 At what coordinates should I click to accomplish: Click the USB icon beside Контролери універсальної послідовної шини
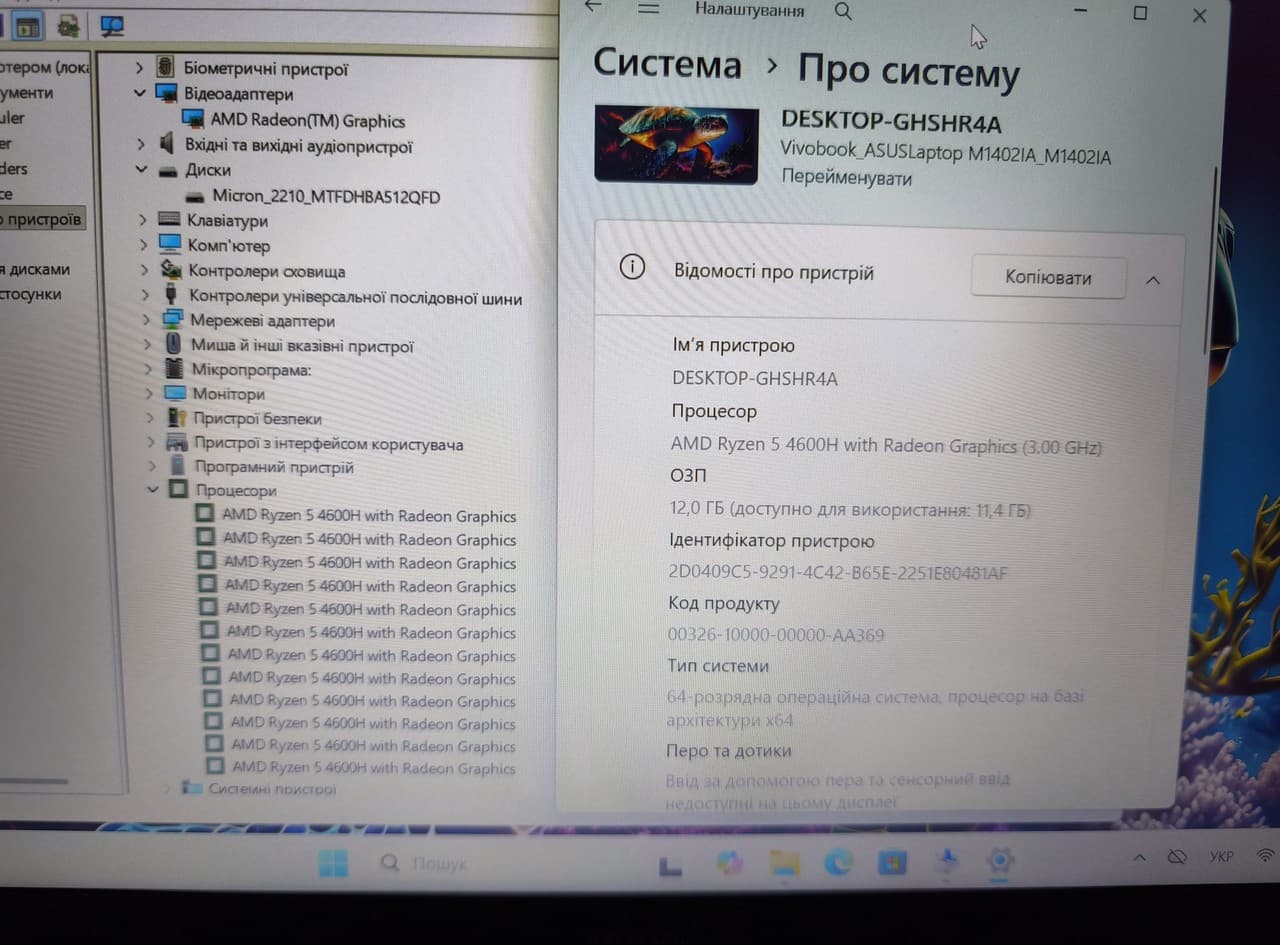(172, 296)
